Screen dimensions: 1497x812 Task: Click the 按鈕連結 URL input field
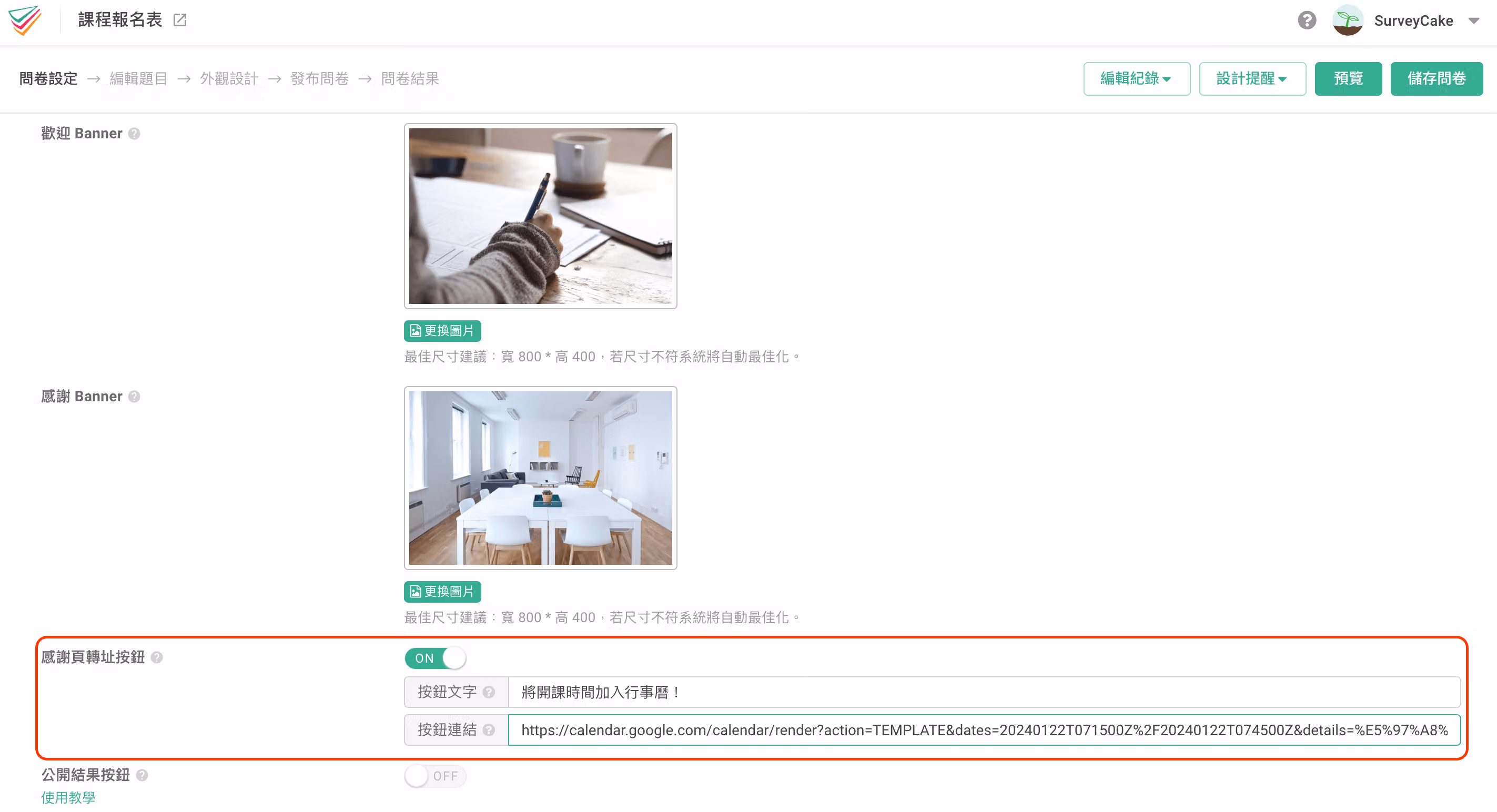point(984,729)
